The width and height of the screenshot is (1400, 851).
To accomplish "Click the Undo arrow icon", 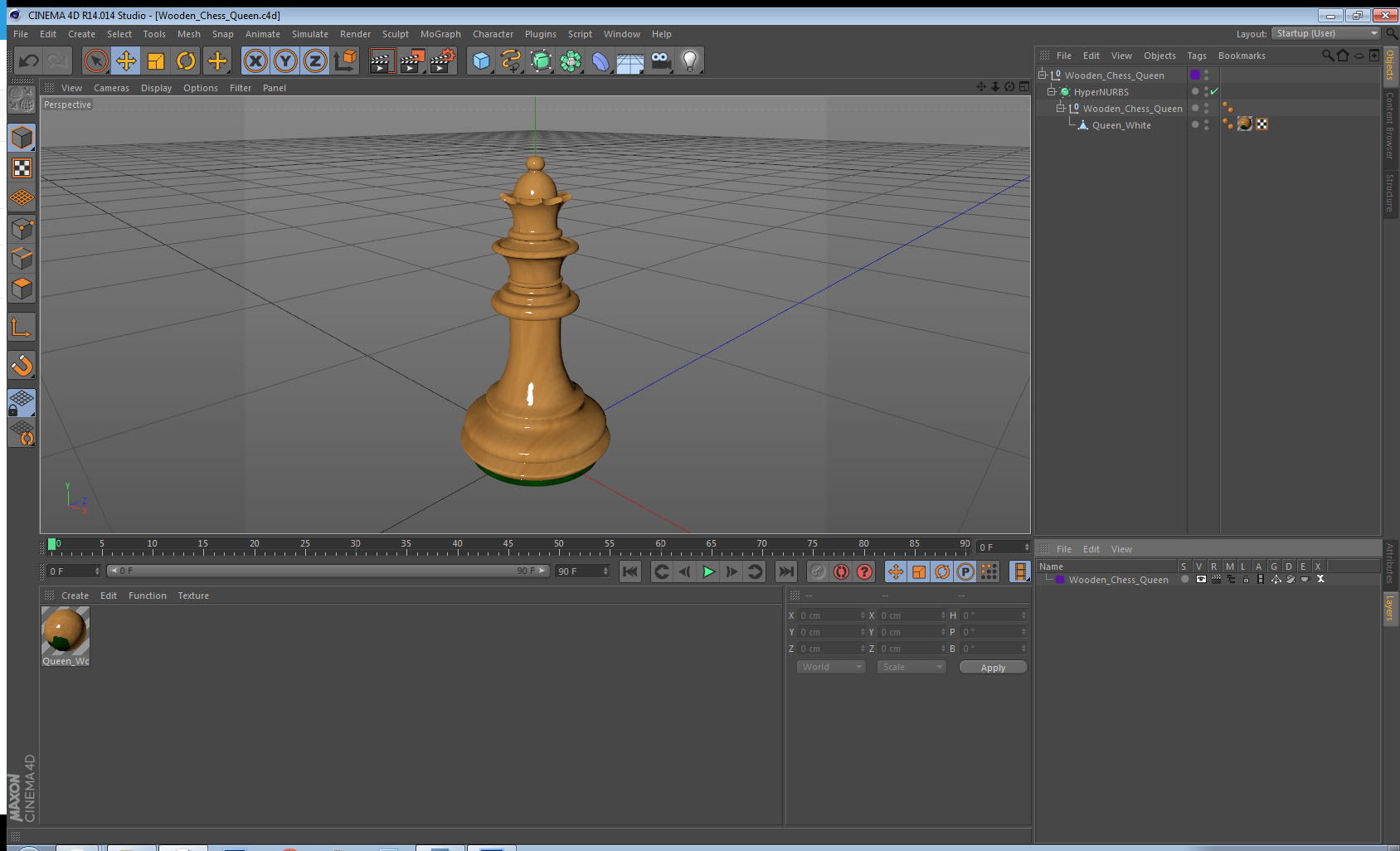I will click(29, 61).
